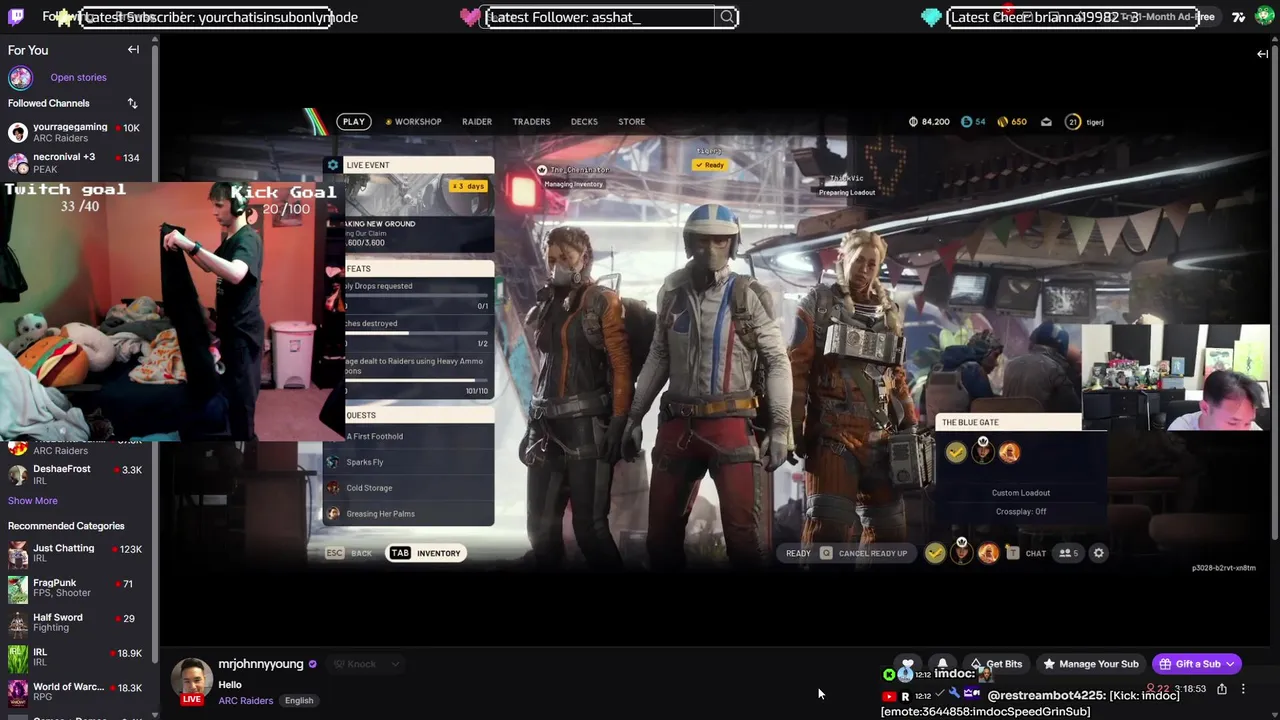Click Half Sword category thumbnail
This screenshot has height=720, width=1280.
(18, 623)
